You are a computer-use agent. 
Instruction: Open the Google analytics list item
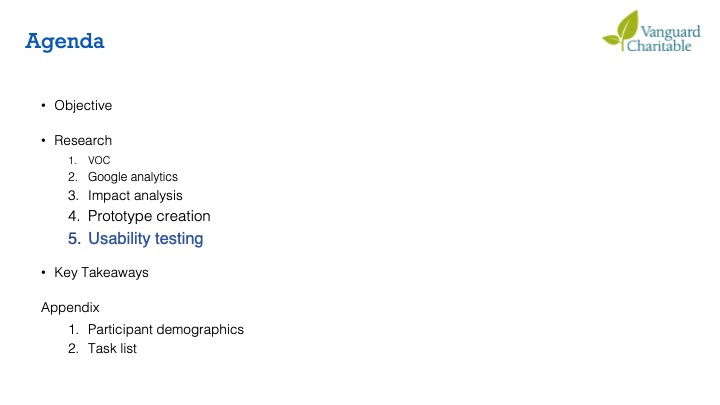pyautogui.click(x=132, y=177)
